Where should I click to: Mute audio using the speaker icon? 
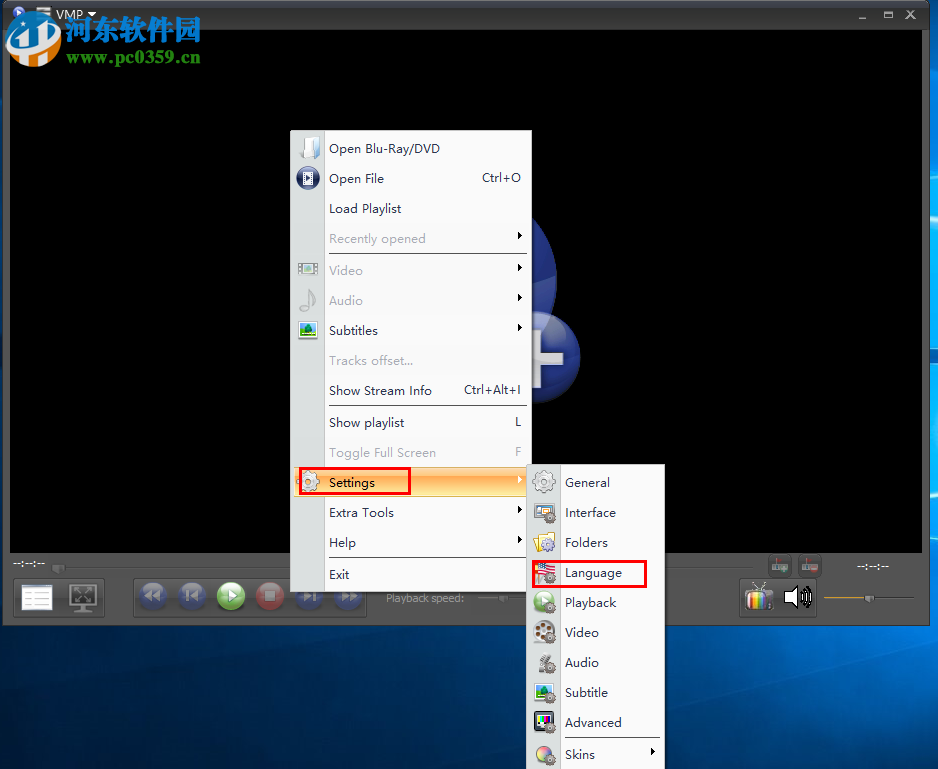point(798,596)
